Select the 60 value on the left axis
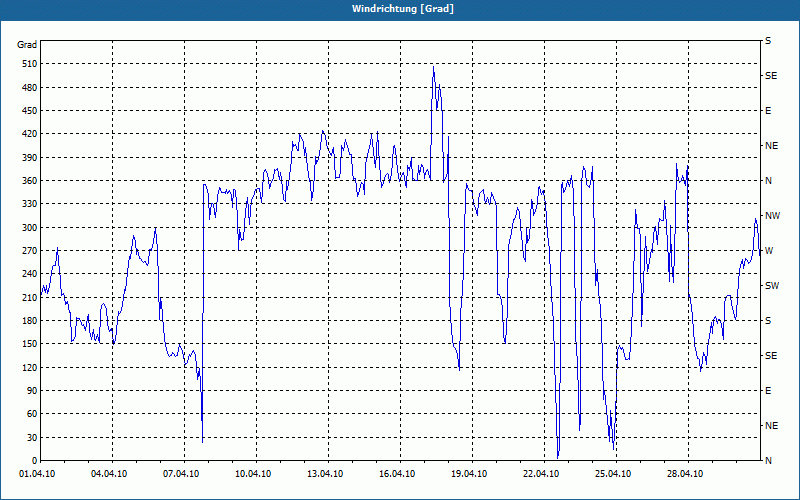Screen dimensions: 800x500 click(32, 414)
